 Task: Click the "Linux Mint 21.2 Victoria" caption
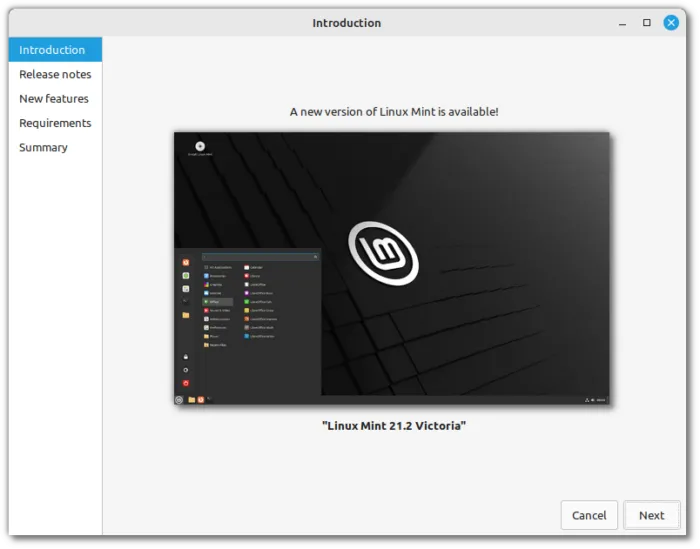394,426
